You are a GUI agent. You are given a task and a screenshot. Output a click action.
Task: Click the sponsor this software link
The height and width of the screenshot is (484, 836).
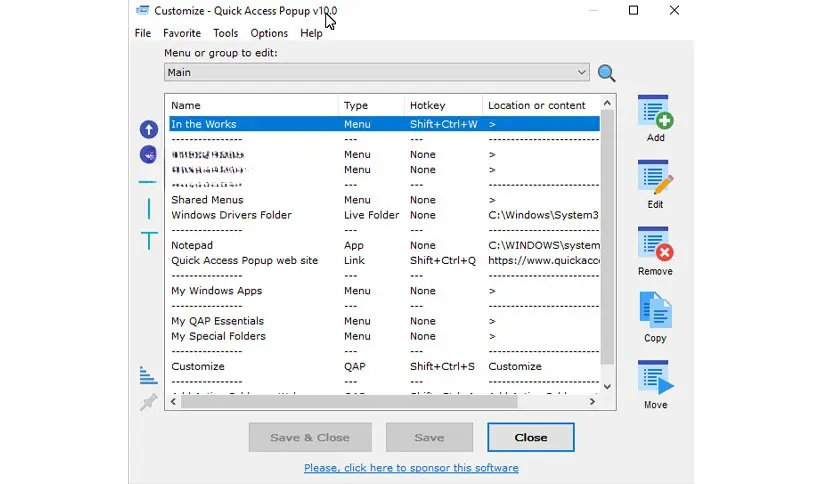pyautogui.click(x=411, y=468)
